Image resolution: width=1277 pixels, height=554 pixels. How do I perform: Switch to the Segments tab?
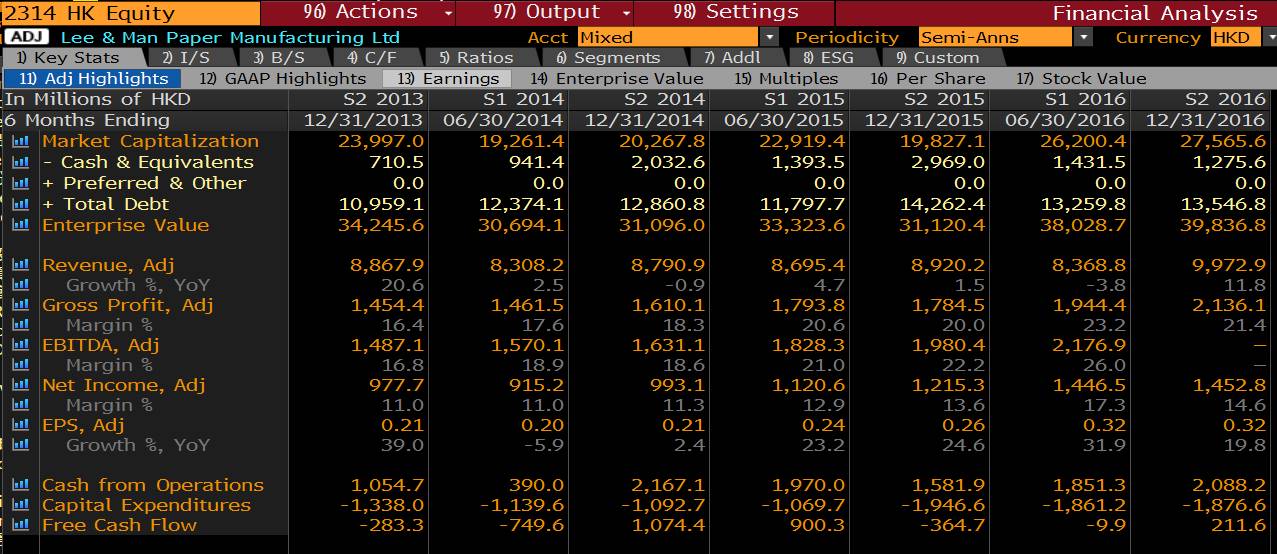tap(607, 57)
